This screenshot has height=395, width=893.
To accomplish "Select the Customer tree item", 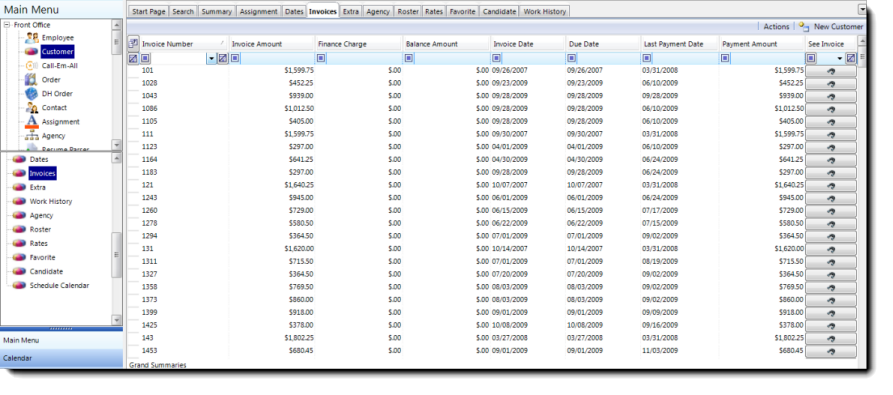I will tap(57, 52).
